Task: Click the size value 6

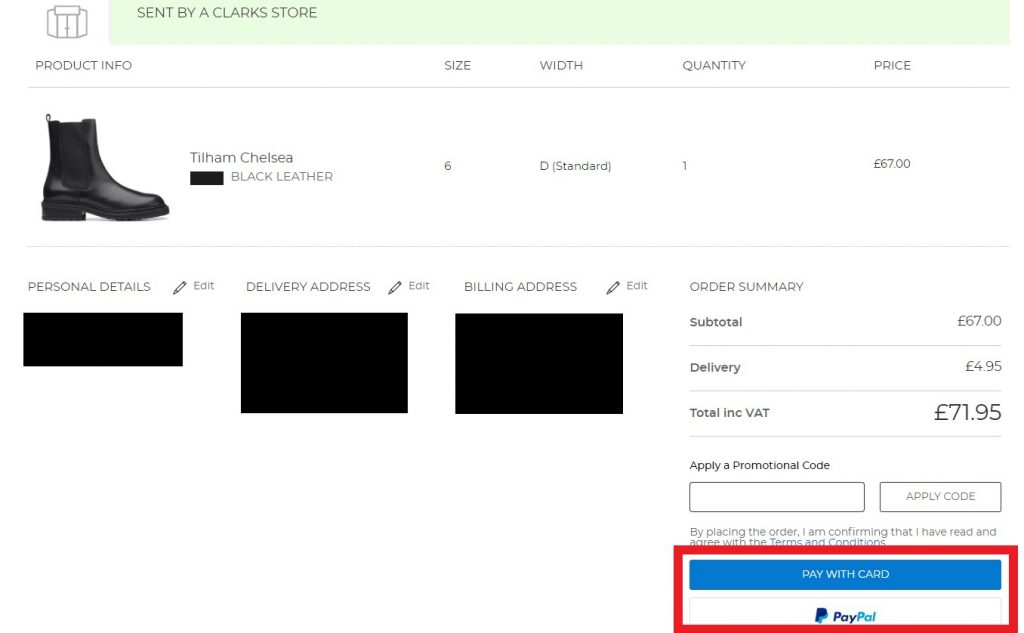Action: coord(447,166)
